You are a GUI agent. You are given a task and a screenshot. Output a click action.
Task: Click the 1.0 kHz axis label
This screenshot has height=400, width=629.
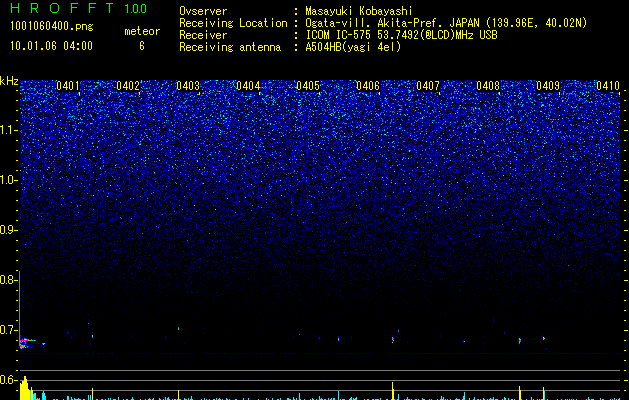pos(8,180)
